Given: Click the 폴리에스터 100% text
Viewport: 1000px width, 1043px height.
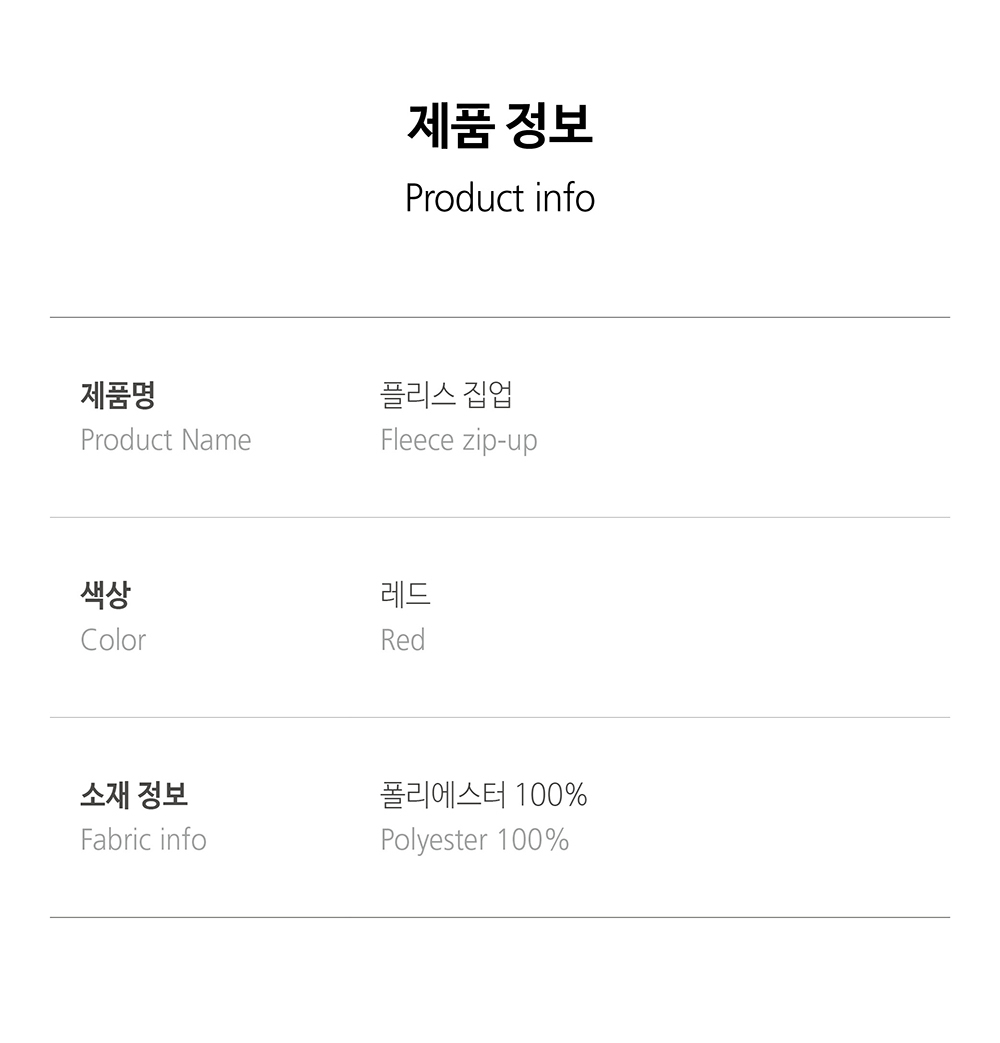Looking at the screenshot, I should click(x=483, y=796).
